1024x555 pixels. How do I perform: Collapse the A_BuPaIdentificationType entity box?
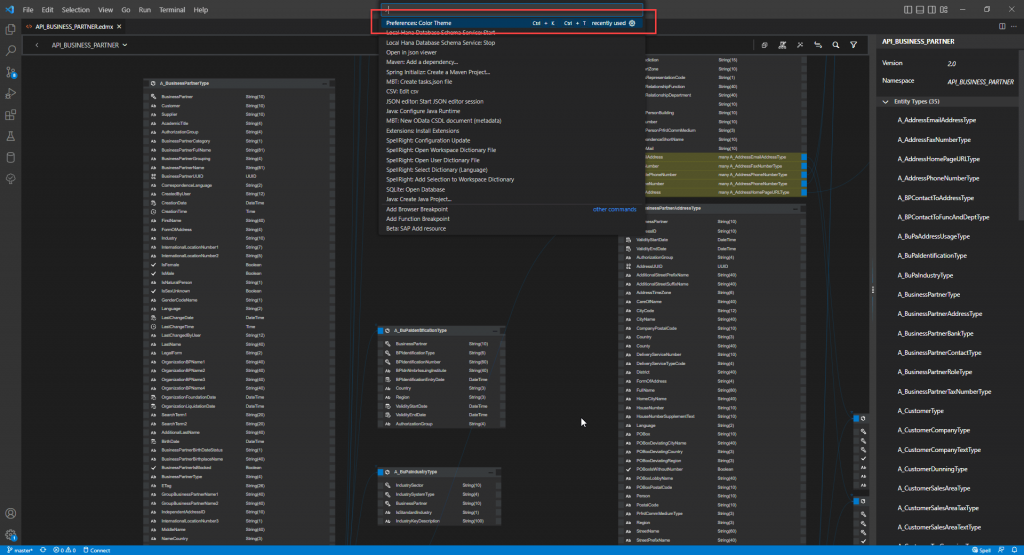(x=495, y=330)
